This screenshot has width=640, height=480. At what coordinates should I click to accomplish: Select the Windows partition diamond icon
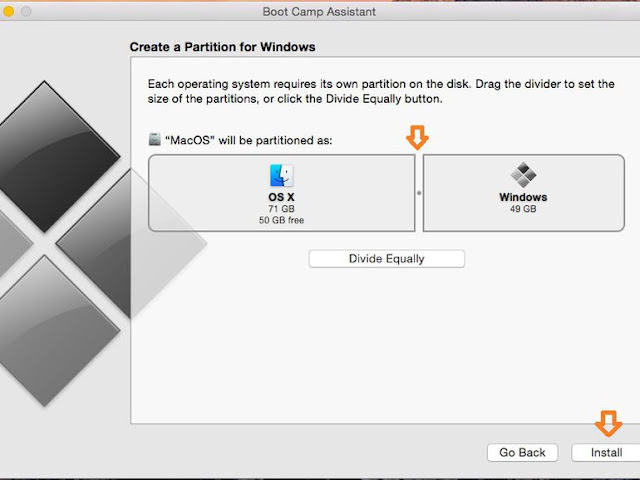coord(523,175)
